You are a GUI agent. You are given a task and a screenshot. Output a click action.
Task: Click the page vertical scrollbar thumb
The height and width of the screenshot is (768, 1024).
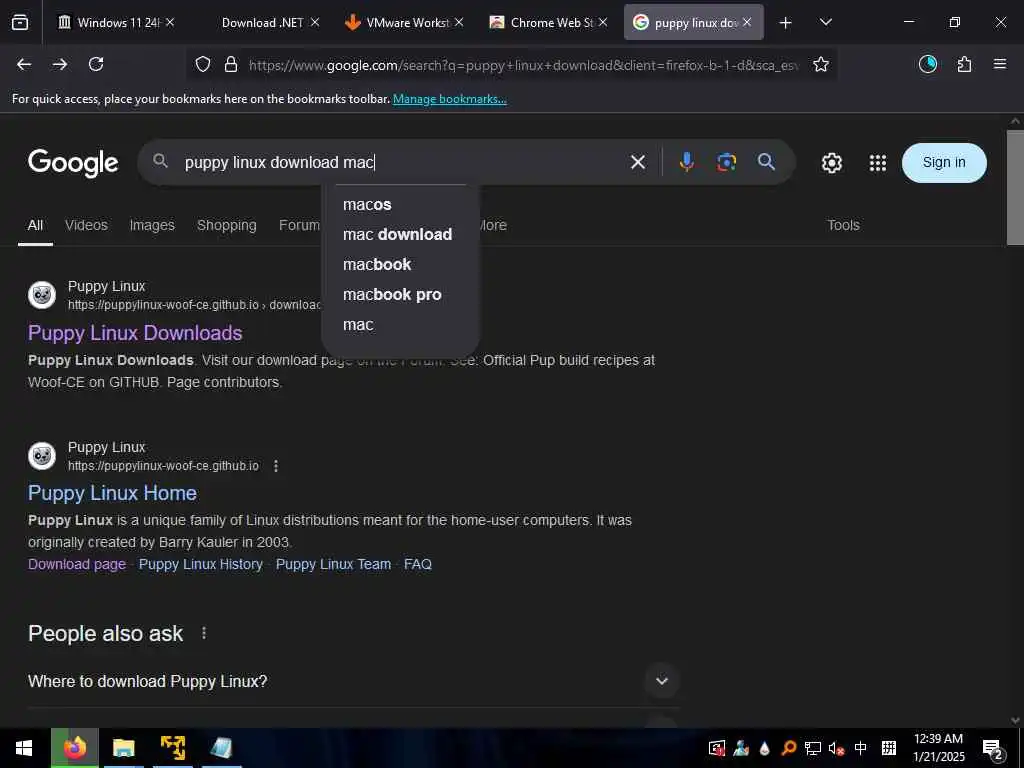1015,187
